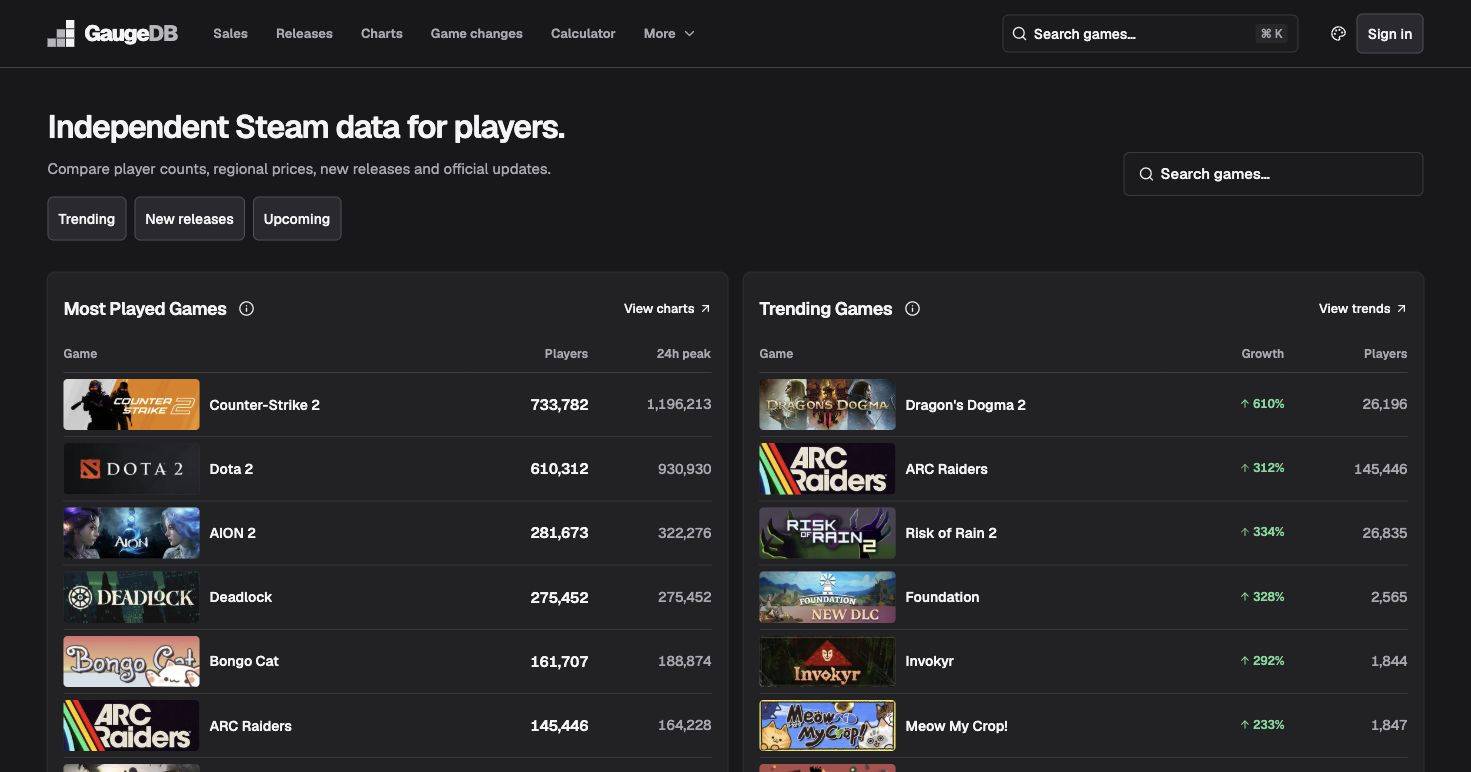Click the header search magnifier icon
The height and width of the screenshot is (772, 1471).
coord(1019,34)
